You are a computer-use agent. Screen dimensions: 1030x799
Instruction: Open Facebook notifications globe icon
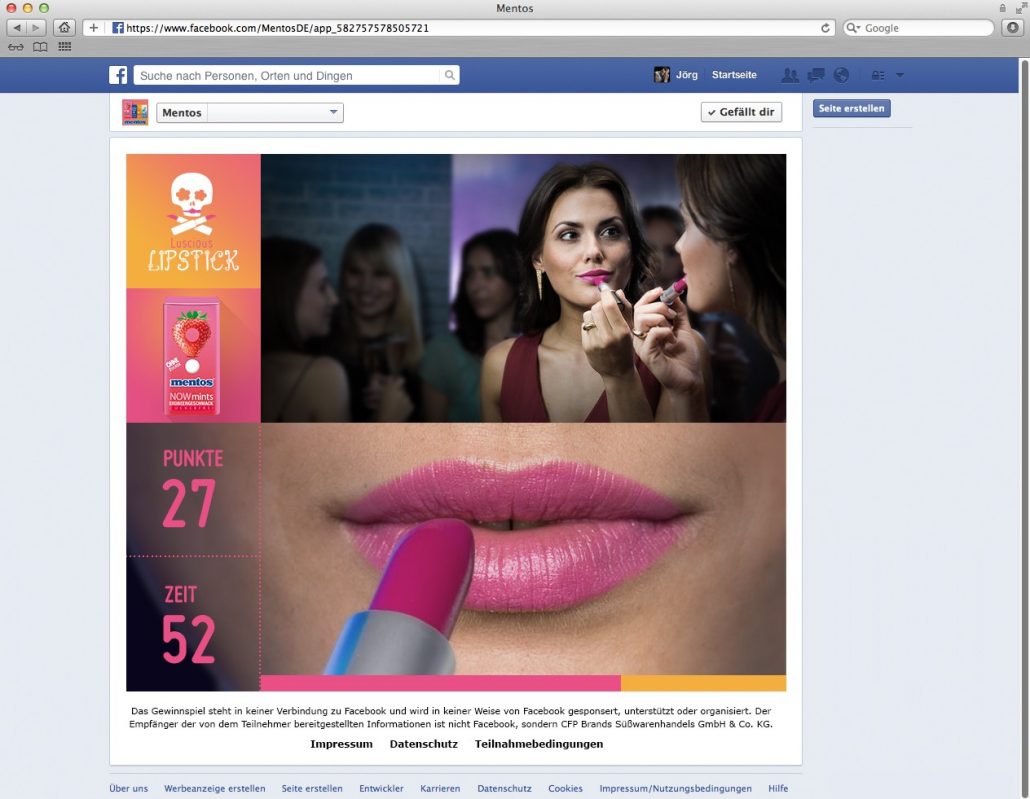coord(841,76)
